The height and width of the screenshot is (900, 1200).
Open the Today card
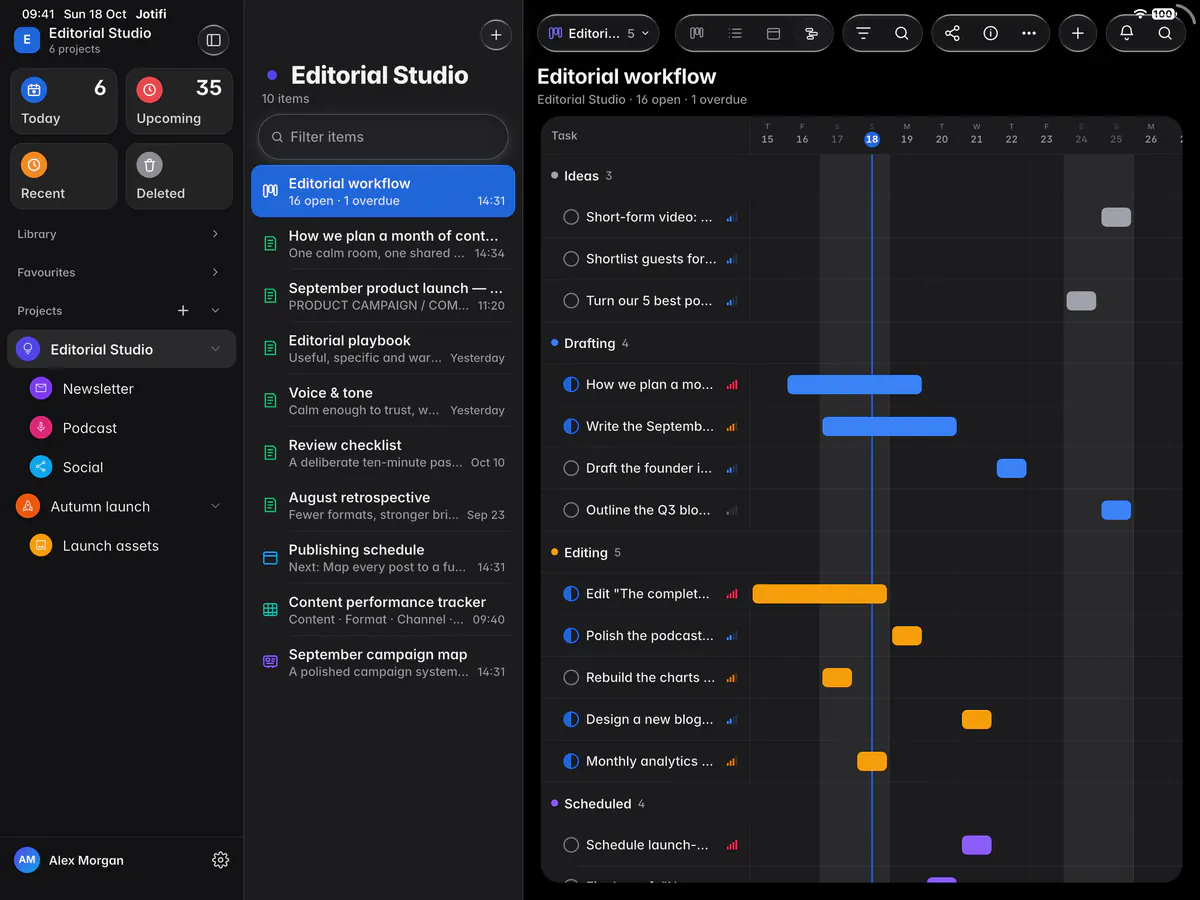point(64,101)
